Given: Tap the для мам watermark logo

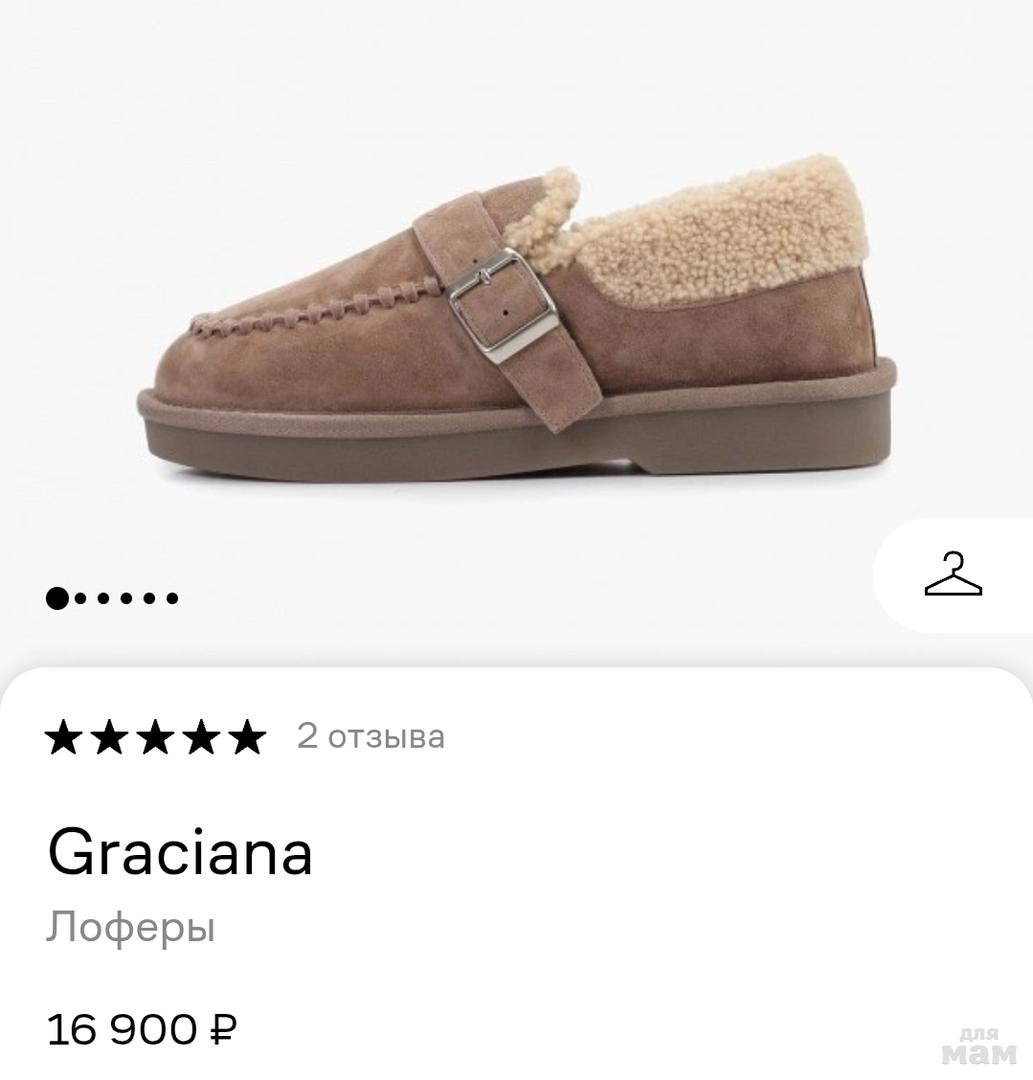Looking at the screenshot, I should 978,1046.
